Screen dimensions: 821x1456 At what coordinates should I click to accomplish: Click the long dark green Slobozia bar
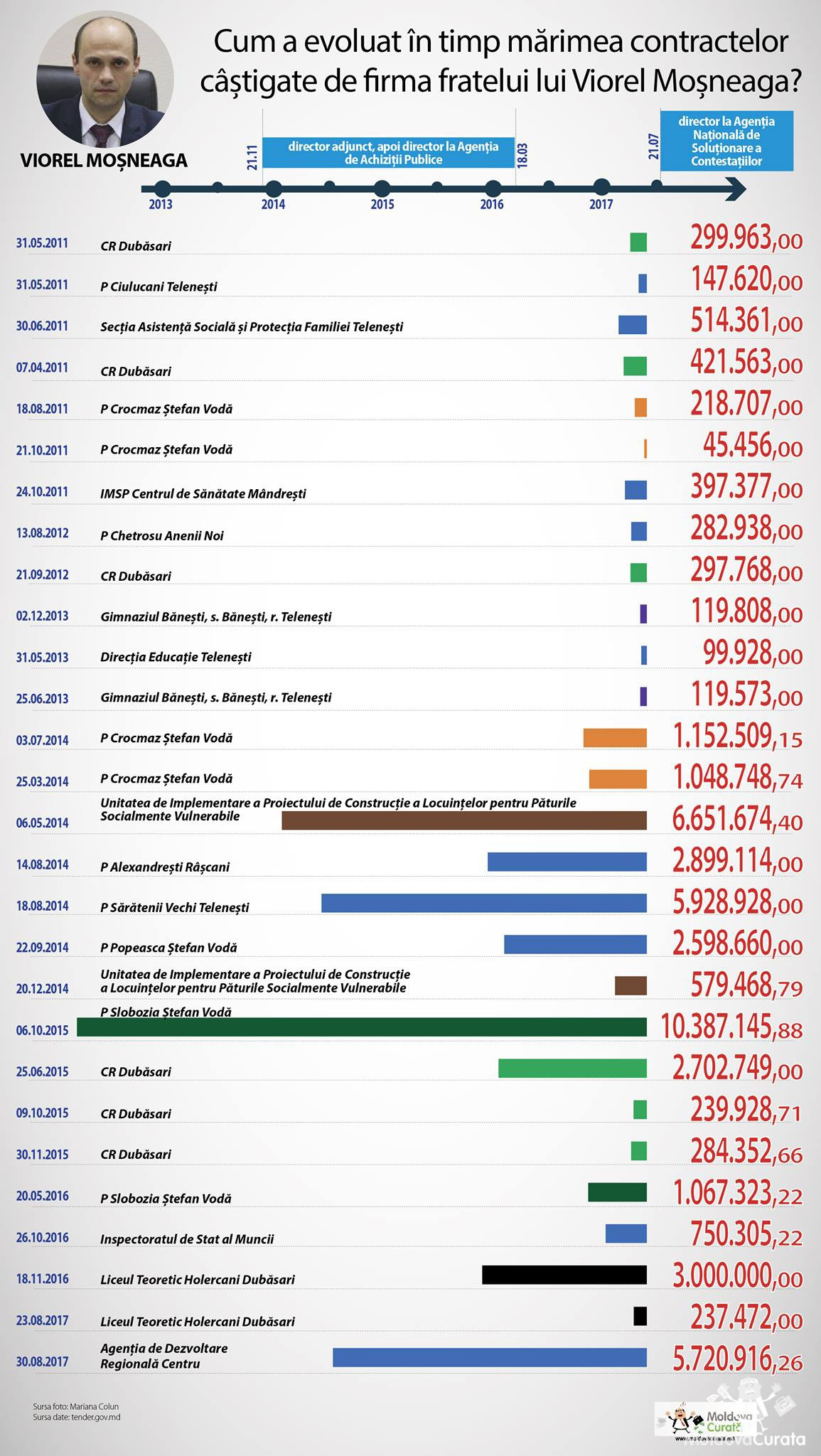coord(361,1027)
